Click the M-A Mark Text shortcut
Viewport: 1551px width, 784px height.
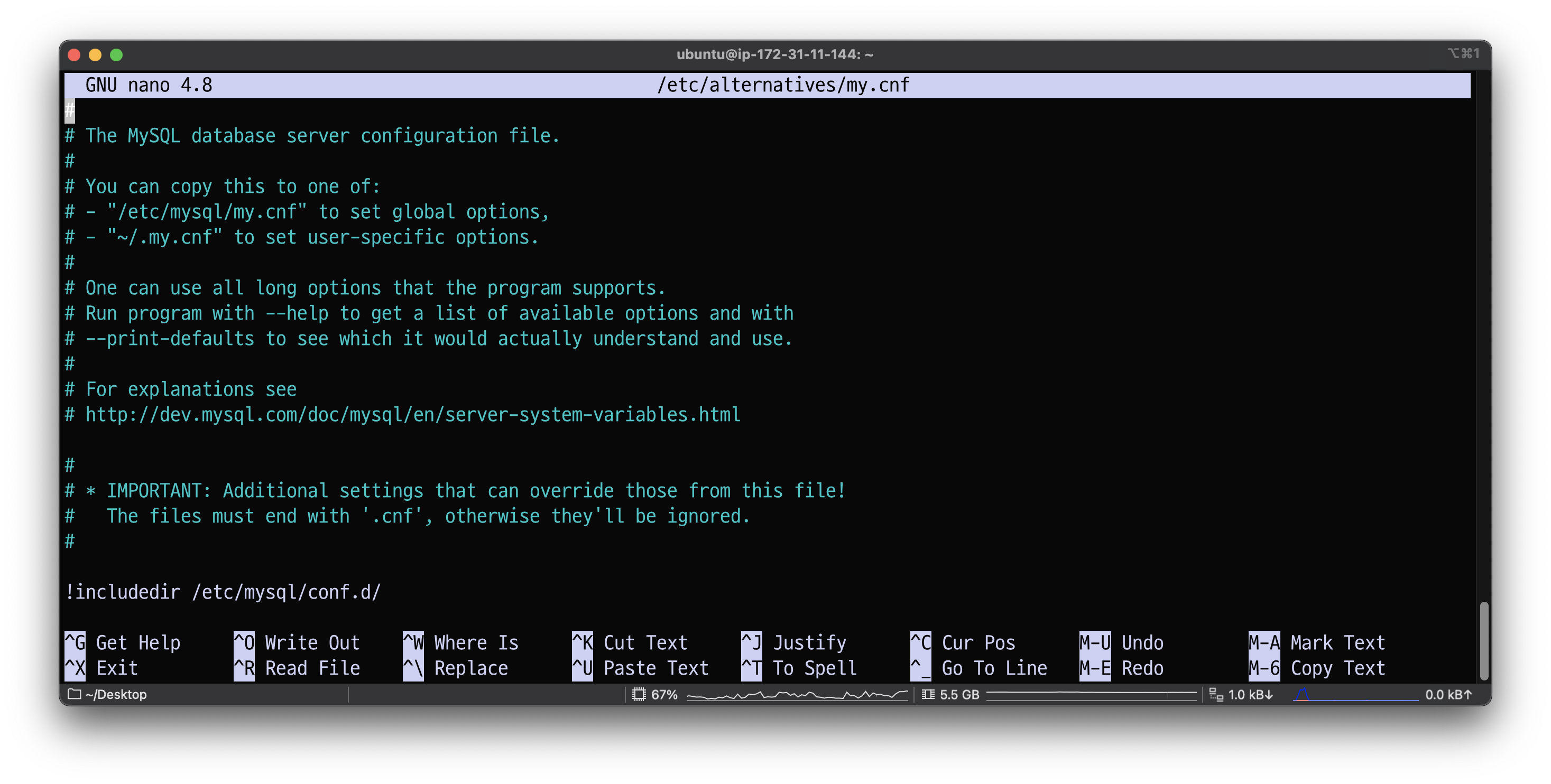(1317, 642)
